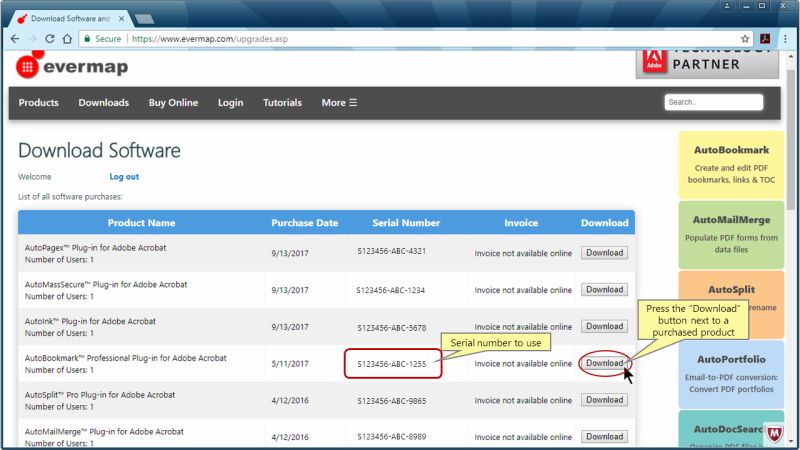Bookmark this page with star icon
Viewport: 800px width, 450px height.
745,39
